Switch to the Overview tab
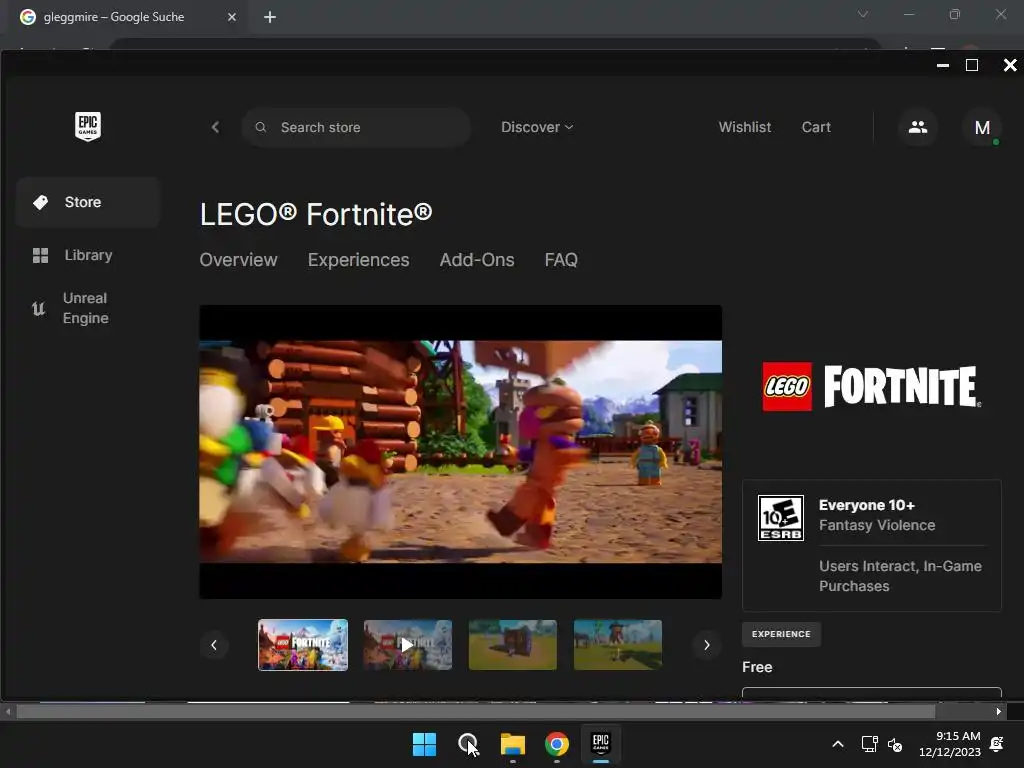The height and width of the screenshot is (768, 1024). (238, 260)
